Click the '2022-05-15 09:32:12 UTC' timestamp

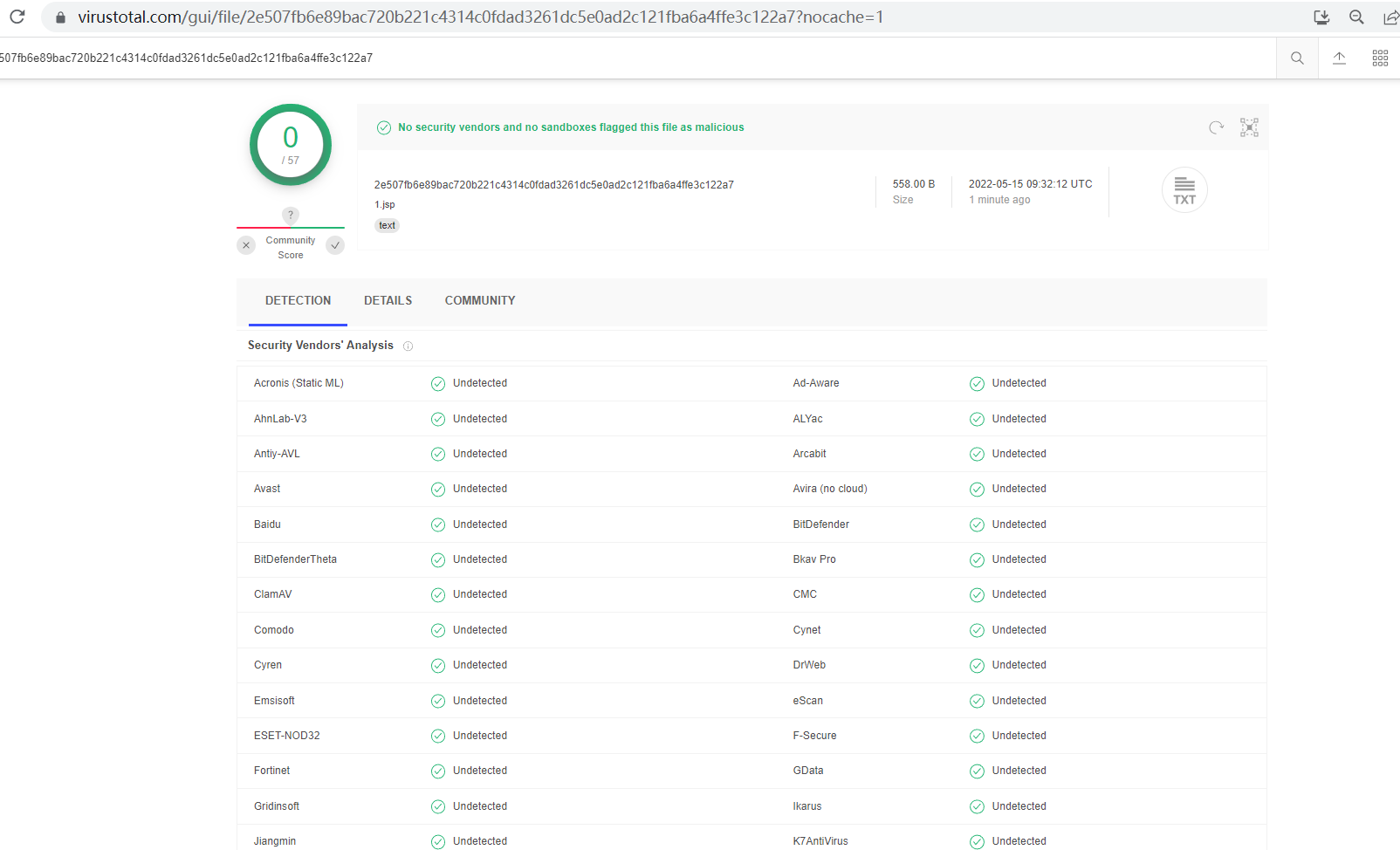click(x=1030, y=184)
